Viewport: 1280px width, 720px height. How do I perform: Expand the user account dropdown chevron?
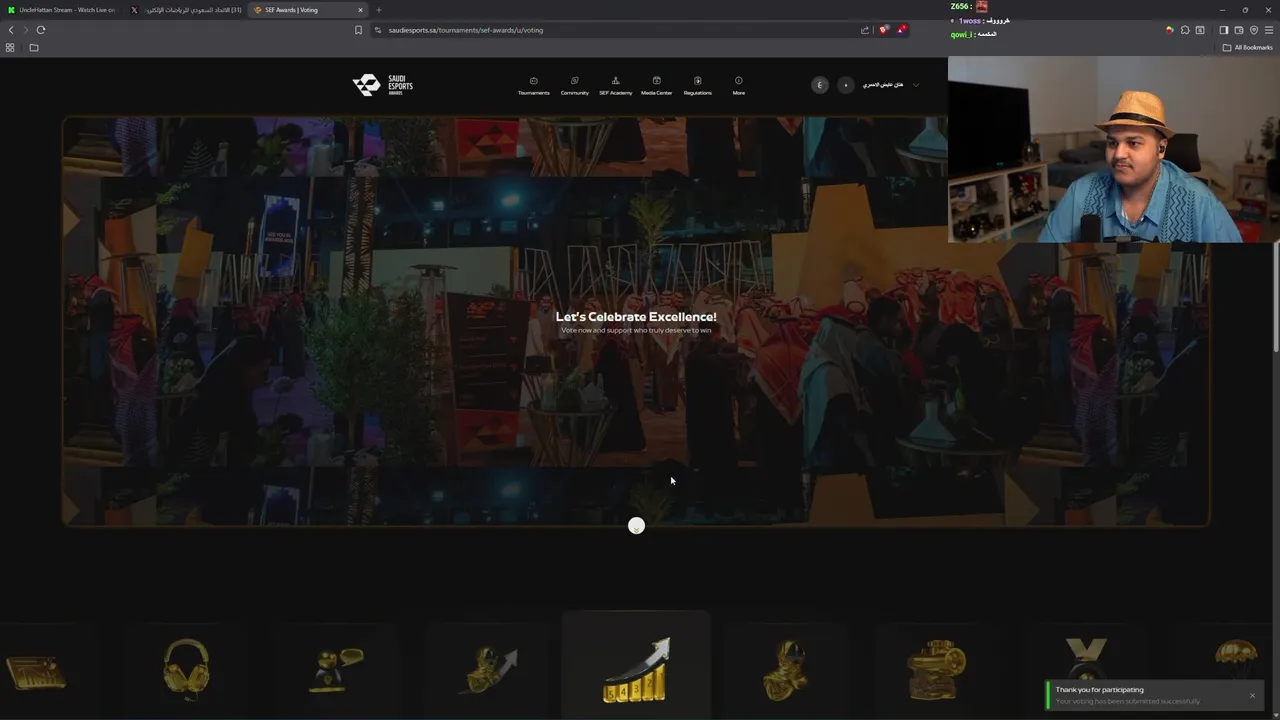coord(915,85)
